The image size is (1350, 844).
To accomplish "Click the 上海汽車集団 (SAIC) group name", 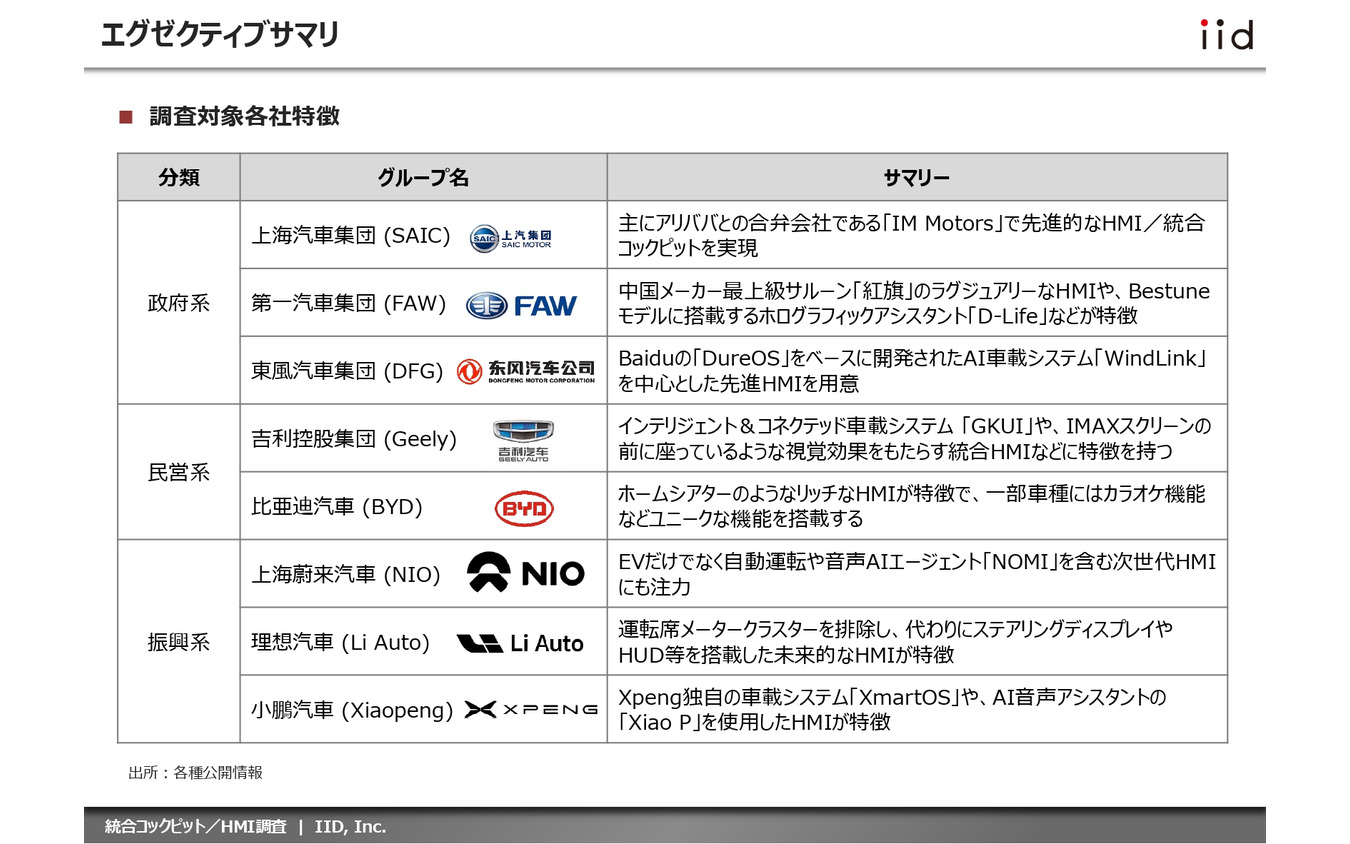I will (351, 236).
